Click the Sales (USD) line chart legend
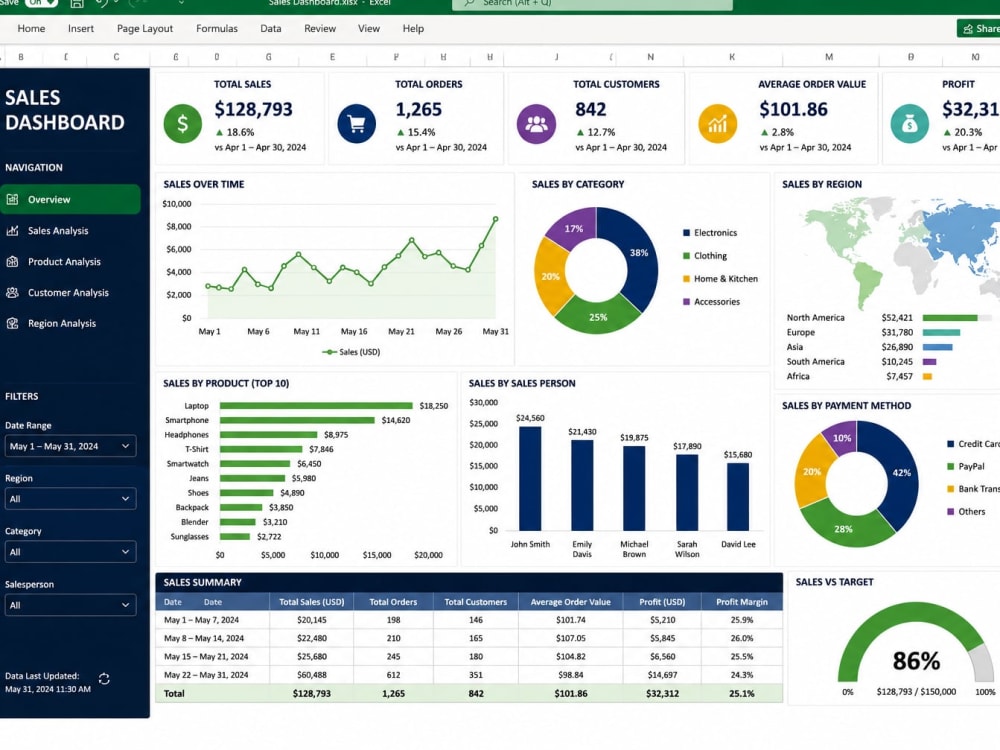 [351, 352]
